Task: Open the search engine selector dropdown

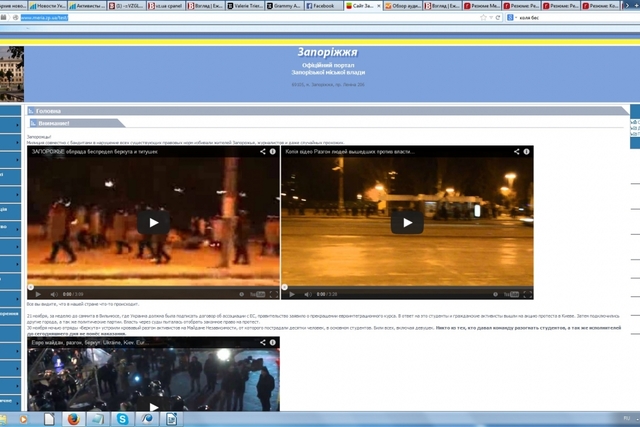Action: (511, 18)
